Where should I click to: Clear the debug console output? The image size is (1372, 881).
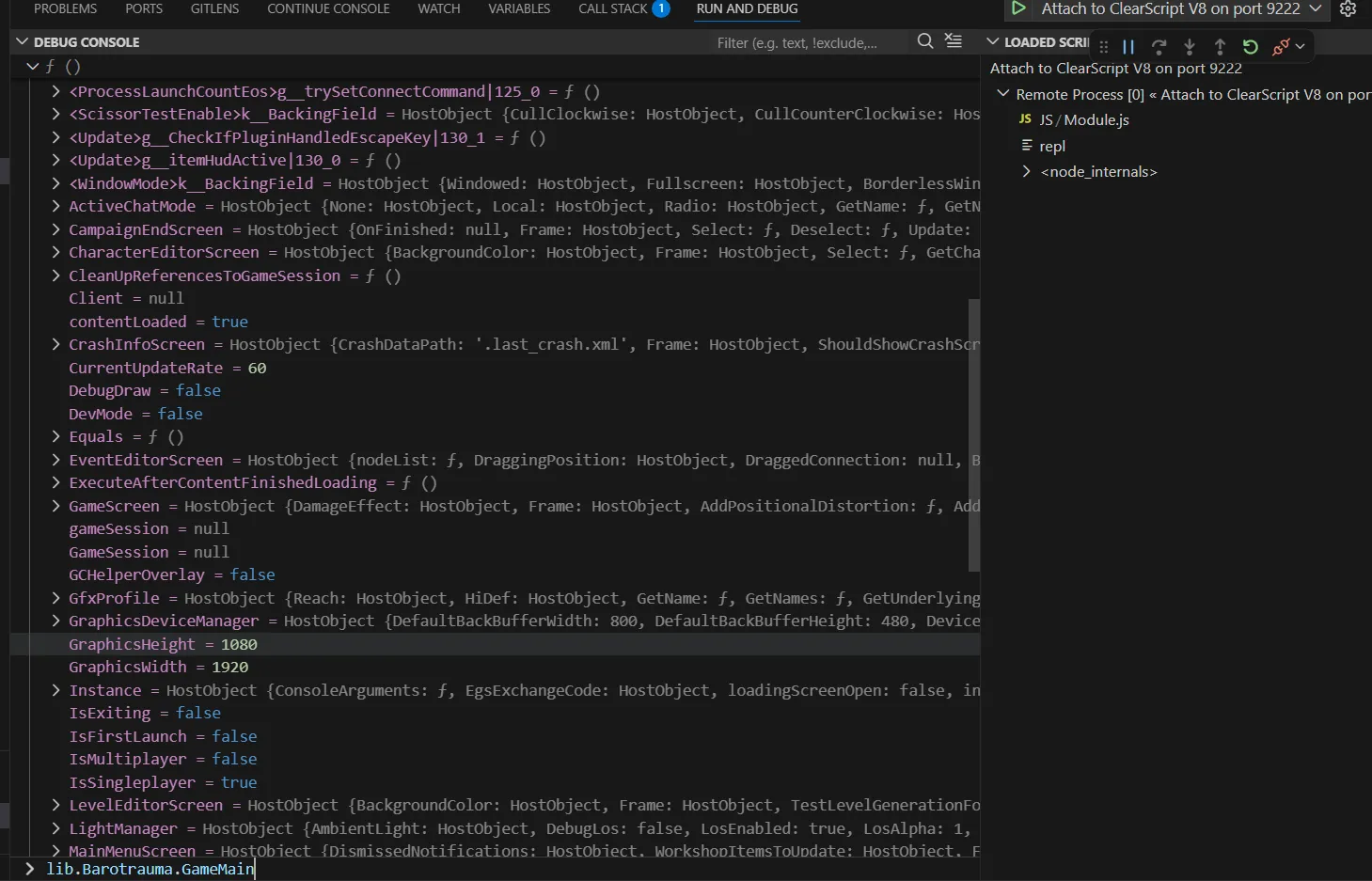point(954,41)
